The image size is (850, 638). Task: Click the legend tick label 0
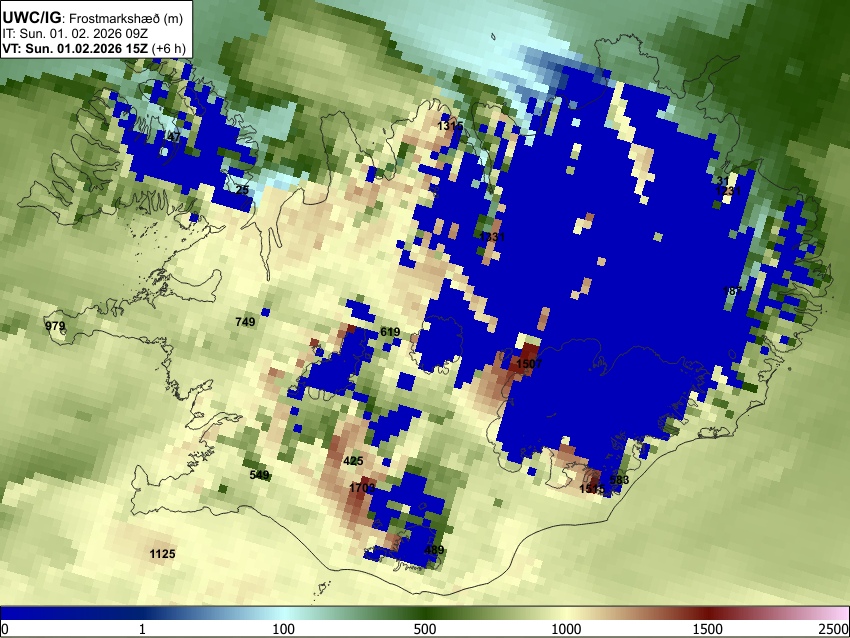[5, 629]
